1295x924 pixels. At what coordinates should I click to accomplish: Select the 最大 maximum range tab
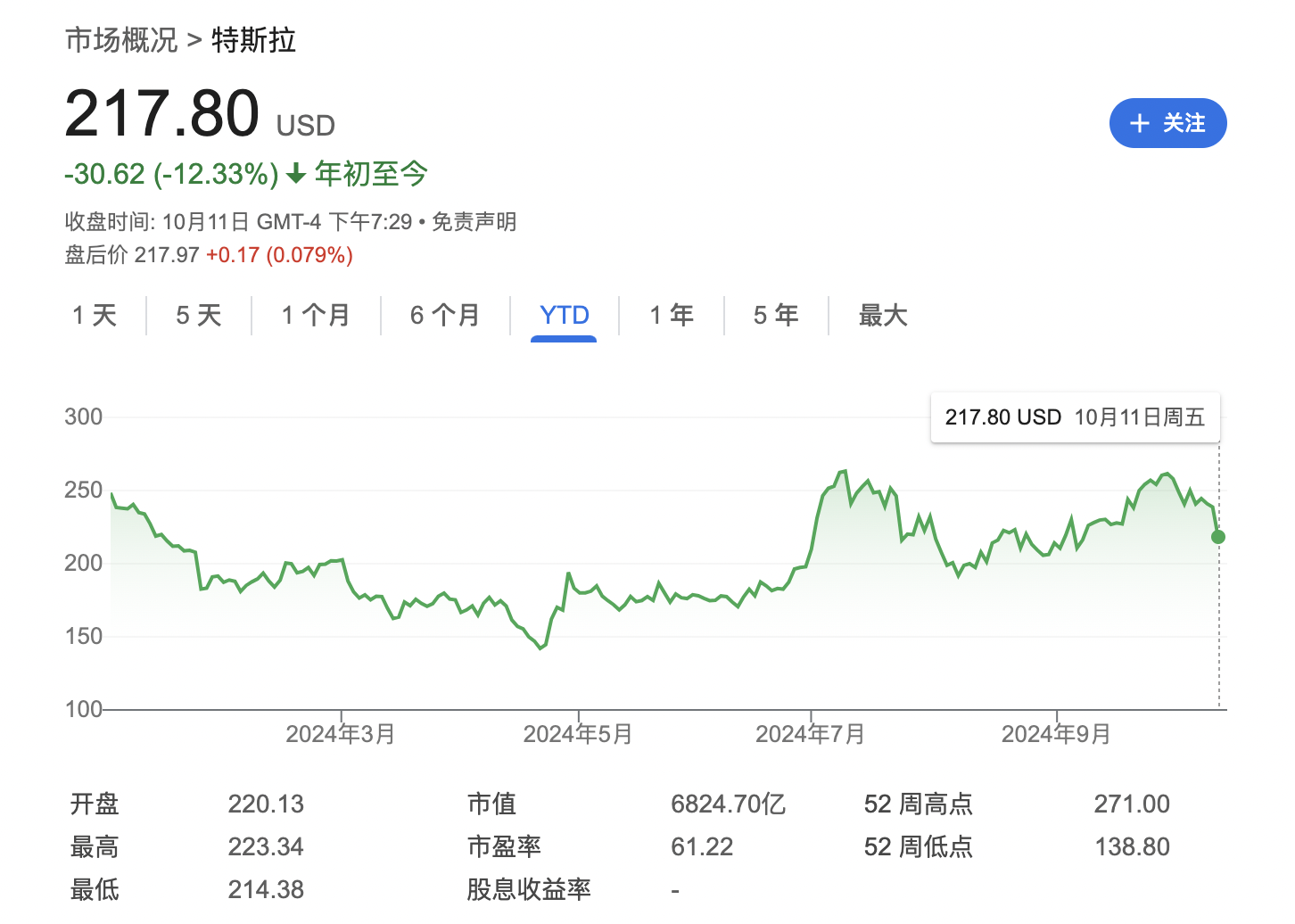(x=882, y=315)
